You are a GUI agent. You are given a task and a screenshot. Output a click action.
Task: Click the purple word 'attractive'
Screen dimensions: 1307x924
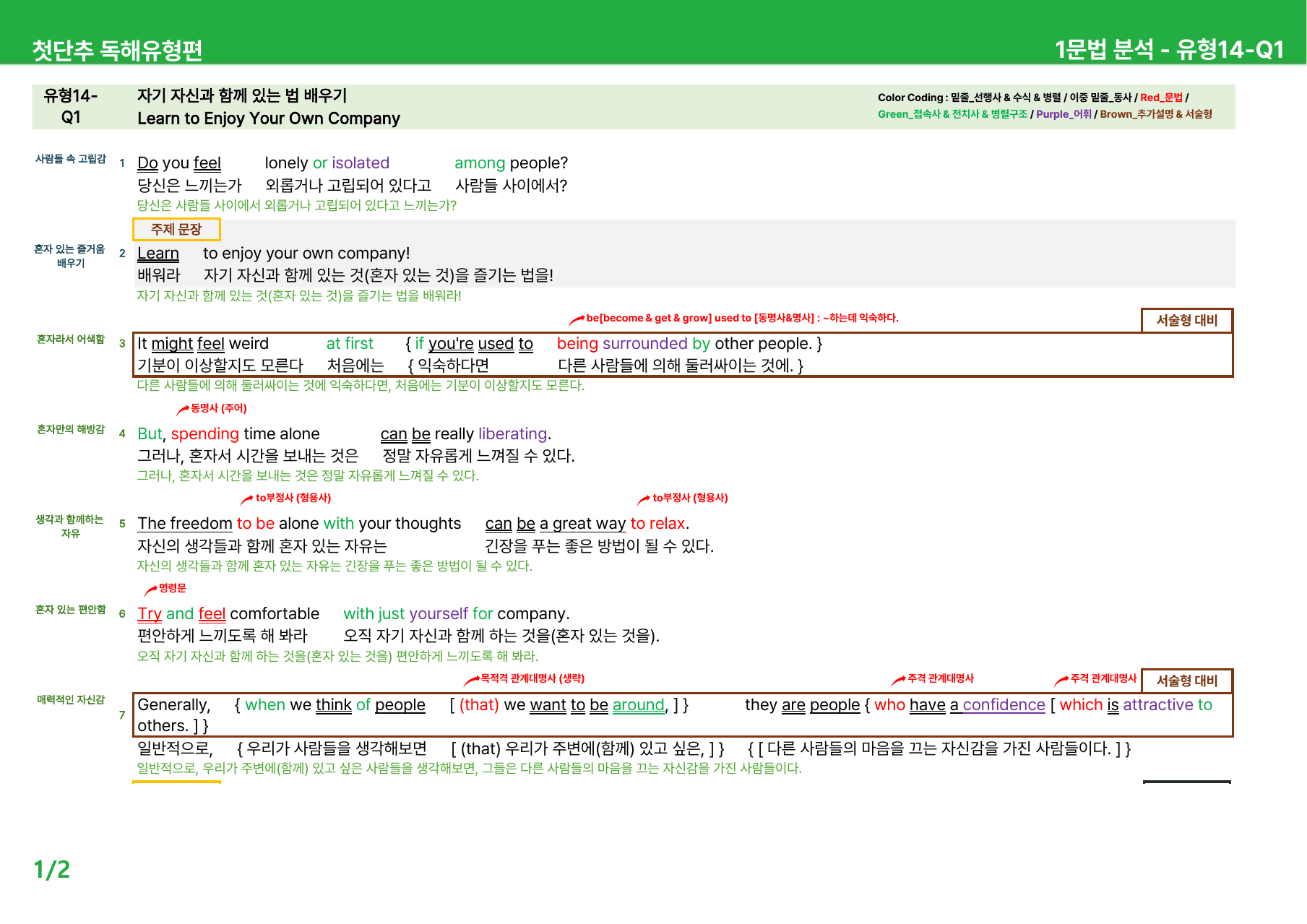point(1158,705)
